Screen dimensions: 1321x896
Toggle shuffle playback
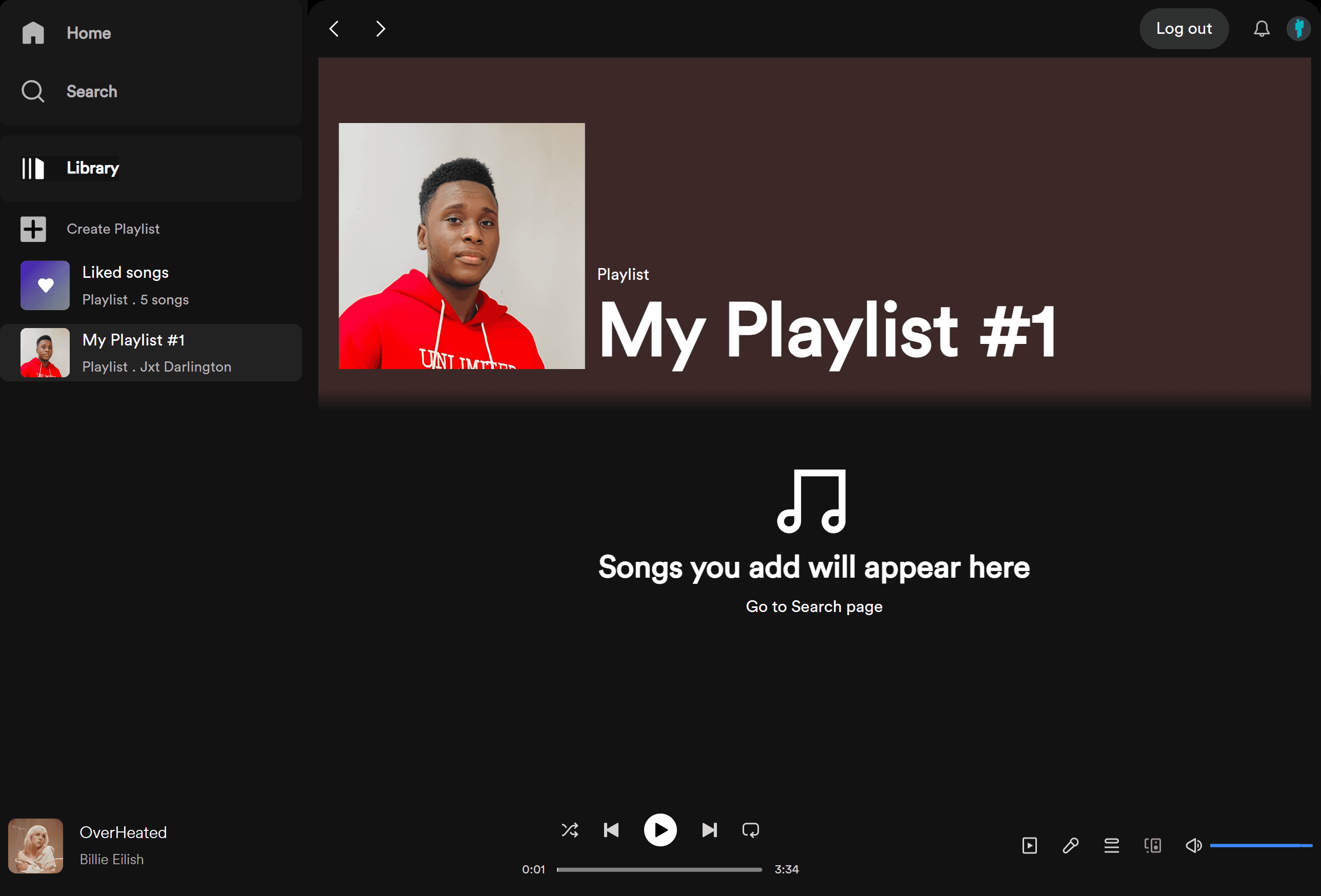coord(570,830)
